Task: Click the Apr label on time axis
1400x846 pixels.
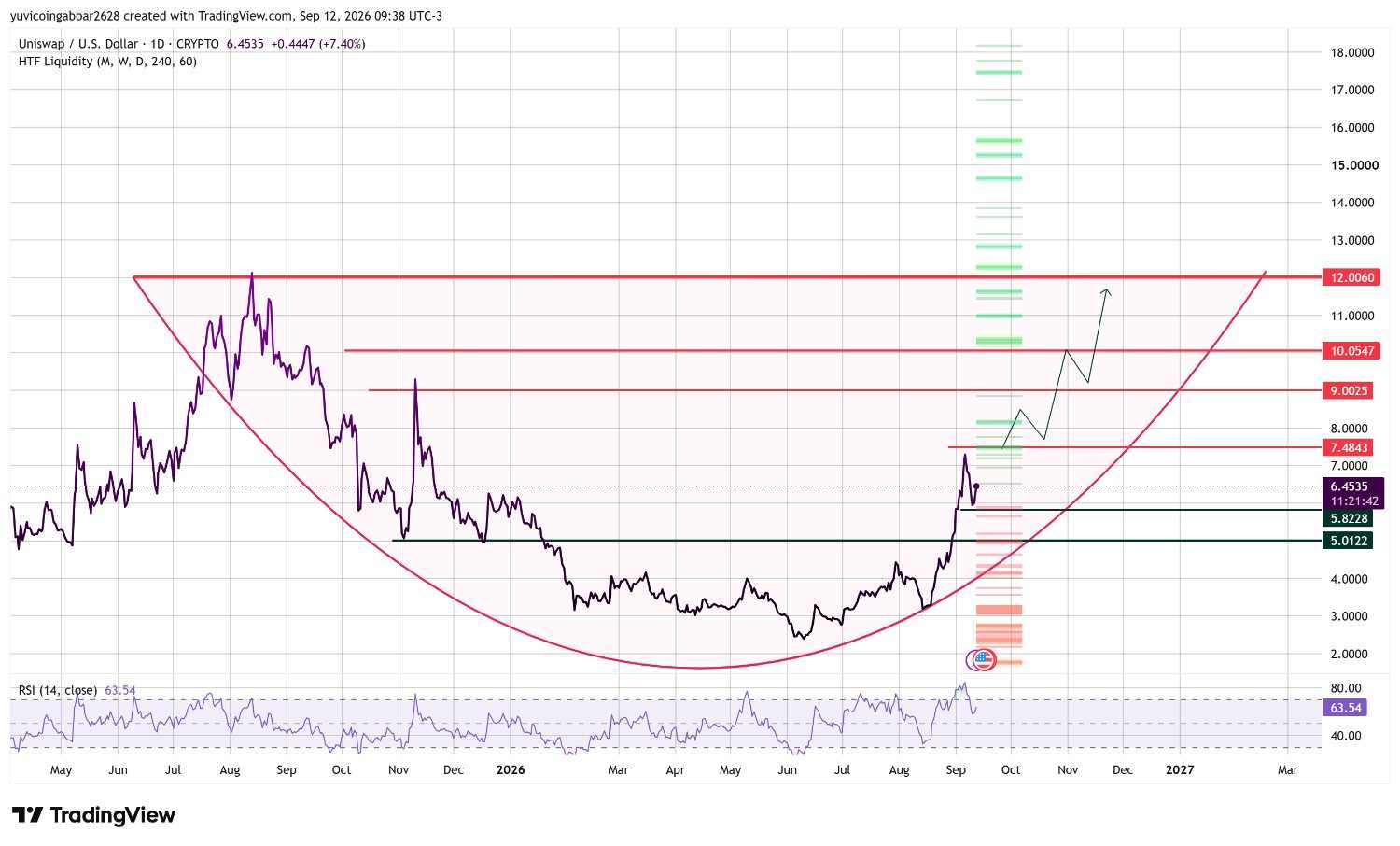Action: coord(675,770)
